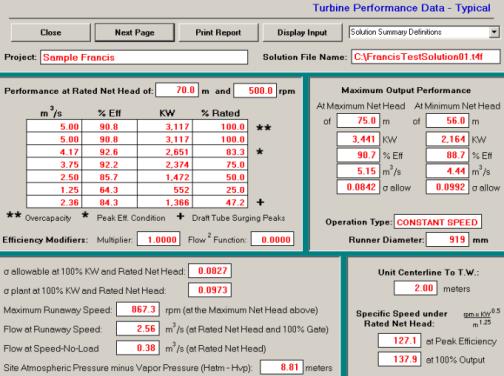Click the efficiency cell 64.3

click(x=109, y=190)
